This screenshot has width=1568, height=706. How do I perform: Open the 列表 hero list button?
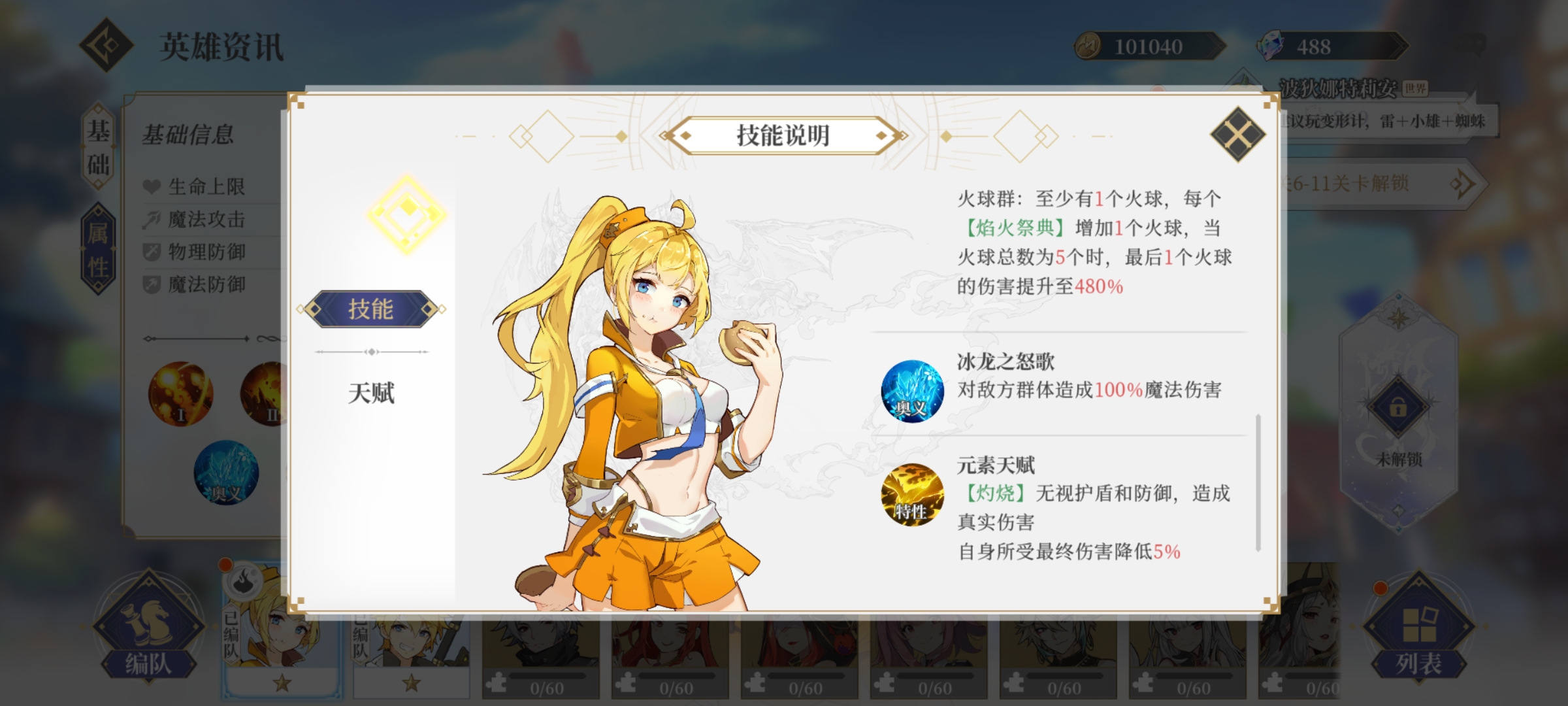[x=1418, y=628]
